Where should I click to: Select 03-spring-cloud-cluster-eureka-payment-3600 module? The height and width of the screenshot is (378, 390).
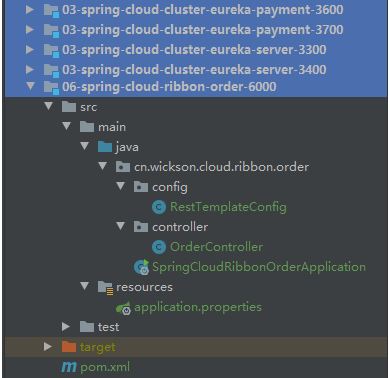[203, 10]
